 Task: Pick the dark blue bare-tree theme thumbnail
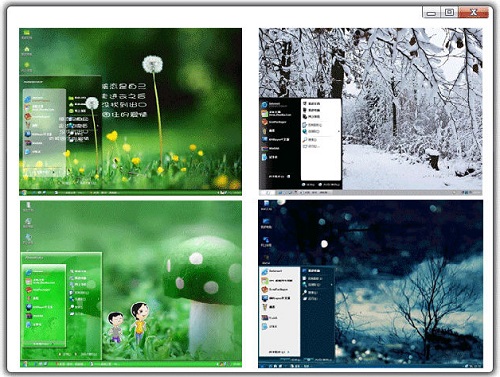click(370, 284)
